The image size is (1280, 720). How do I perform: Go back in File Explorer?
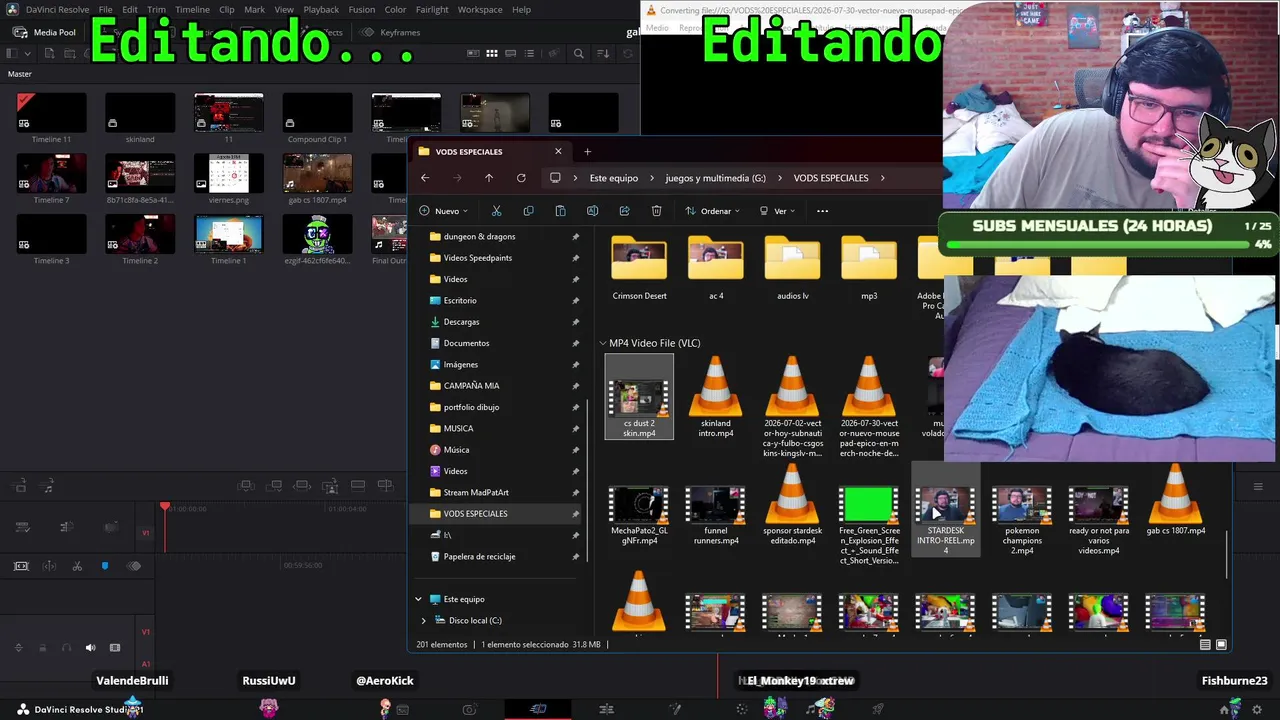(x=425, y=178)
